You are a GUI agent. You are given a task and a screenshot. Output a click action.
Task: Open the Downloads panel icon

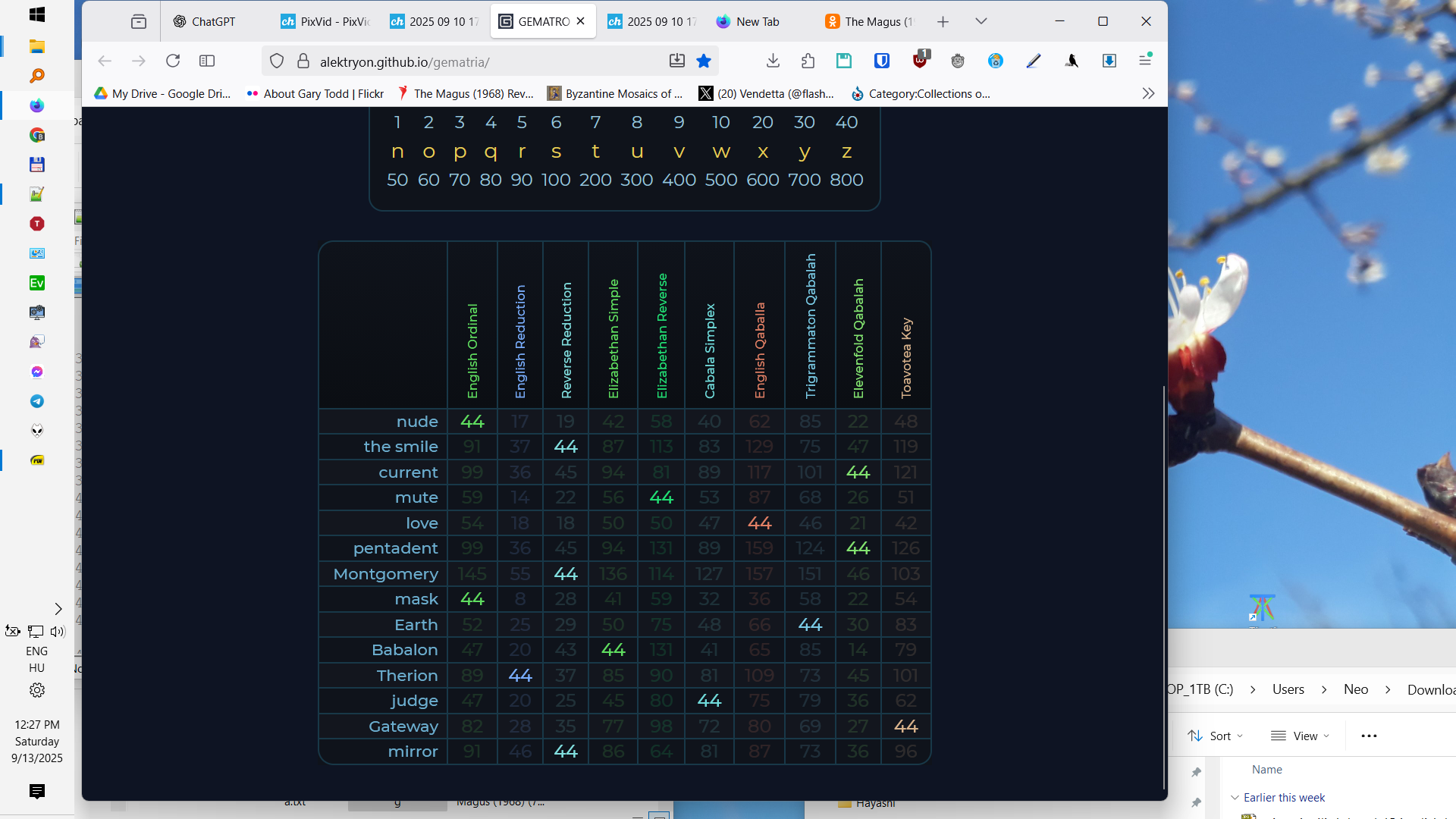(773, 61)
